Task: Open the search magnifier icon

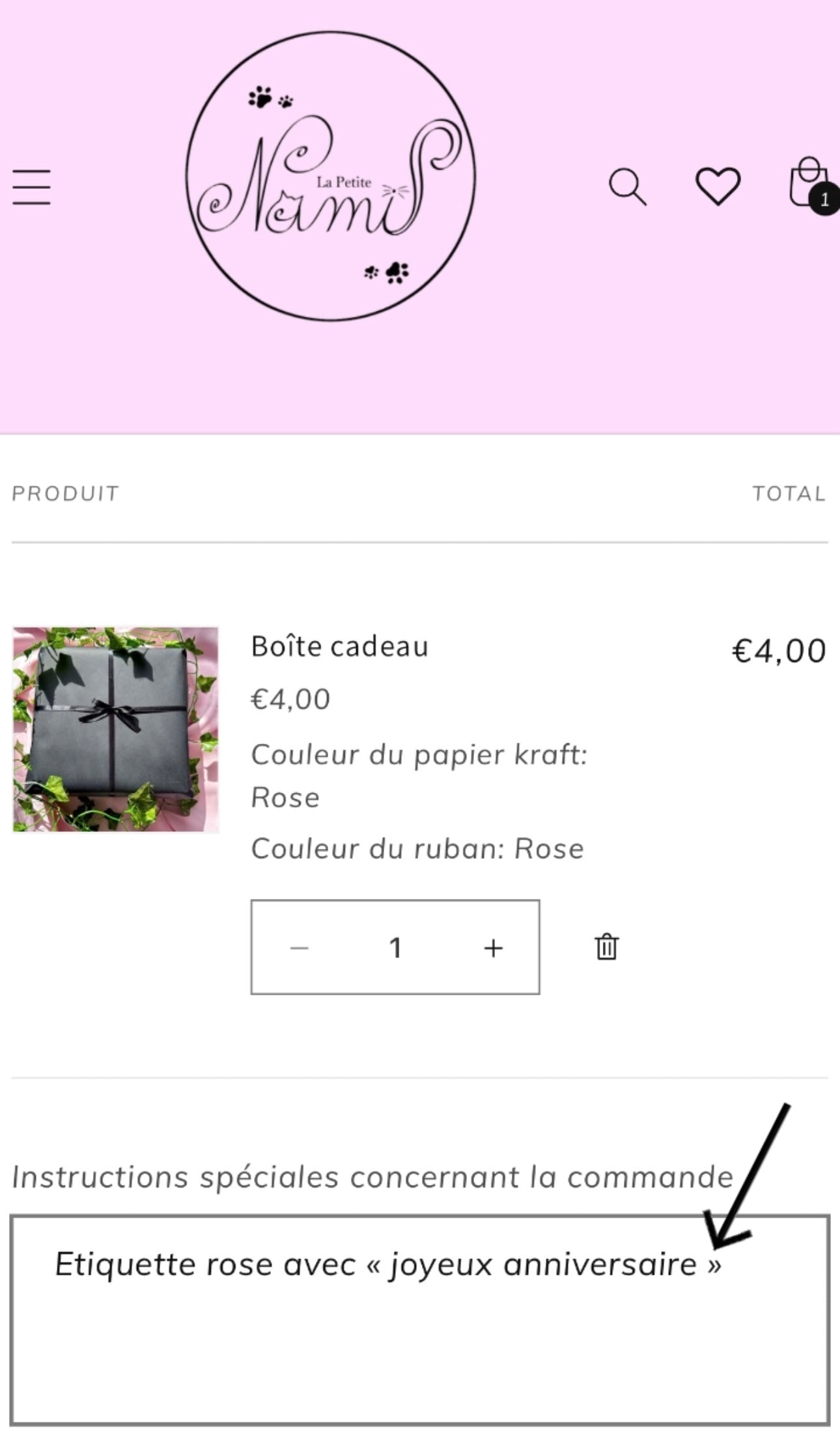Action: (x=627, y=187)
